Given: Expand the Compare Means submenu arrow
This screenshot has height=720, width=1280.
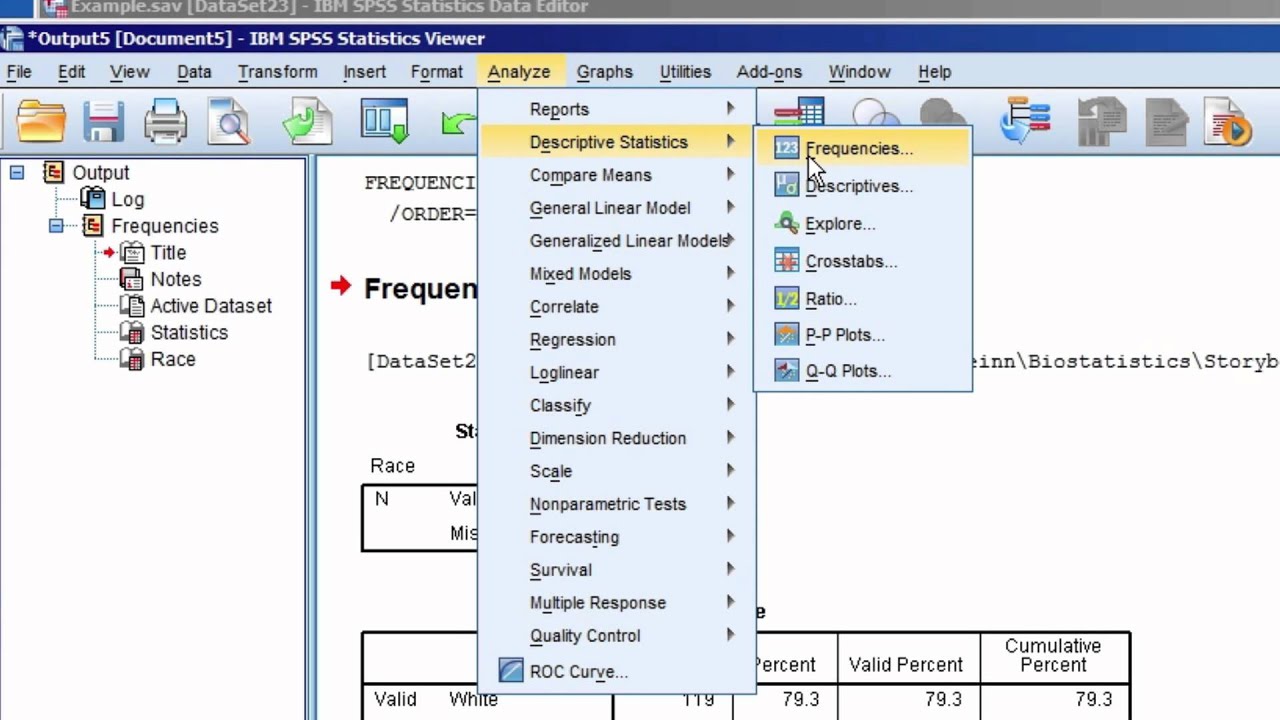Looking at the screenshot, I should tap(731, 174).
